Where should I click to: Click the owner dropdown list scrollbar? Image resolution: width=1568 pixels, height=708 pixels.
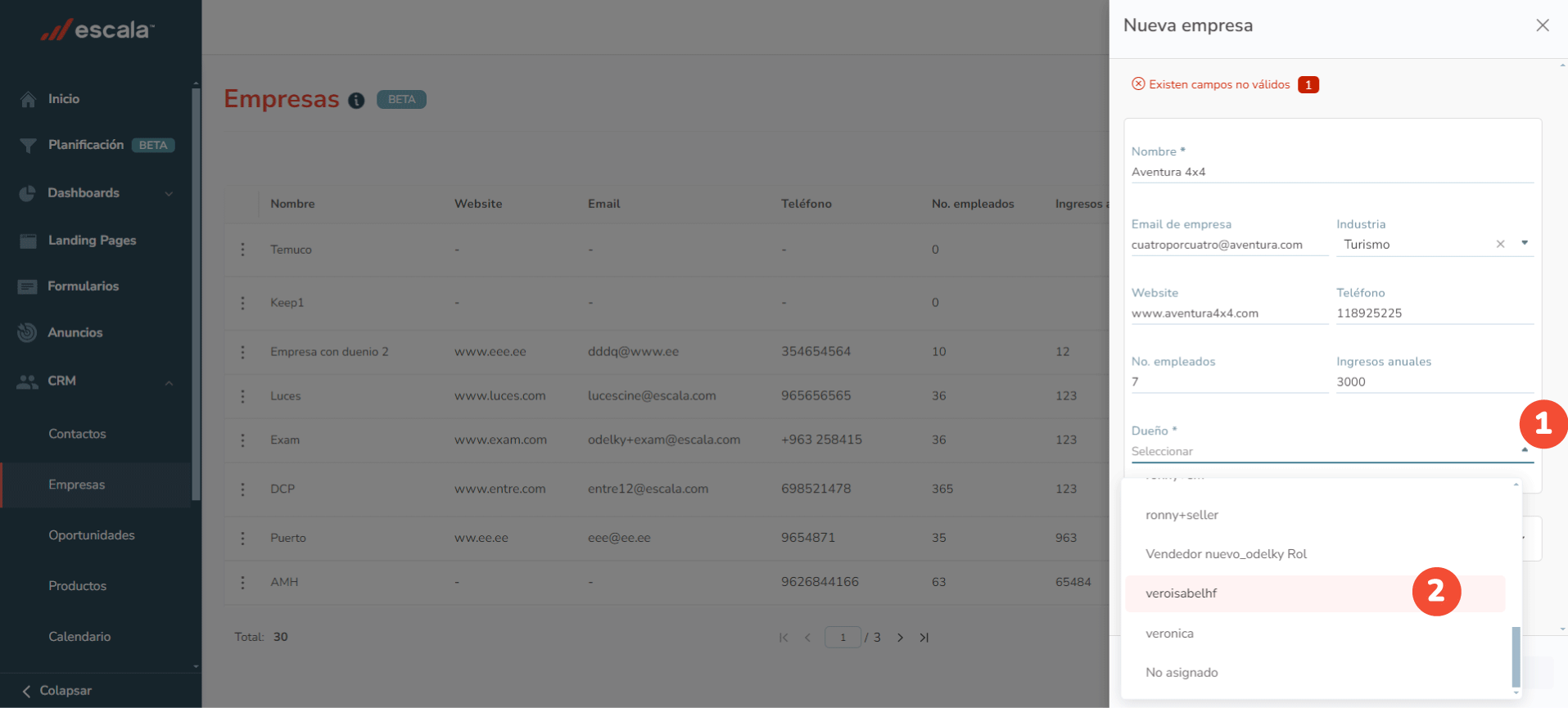pos(1516,656)
